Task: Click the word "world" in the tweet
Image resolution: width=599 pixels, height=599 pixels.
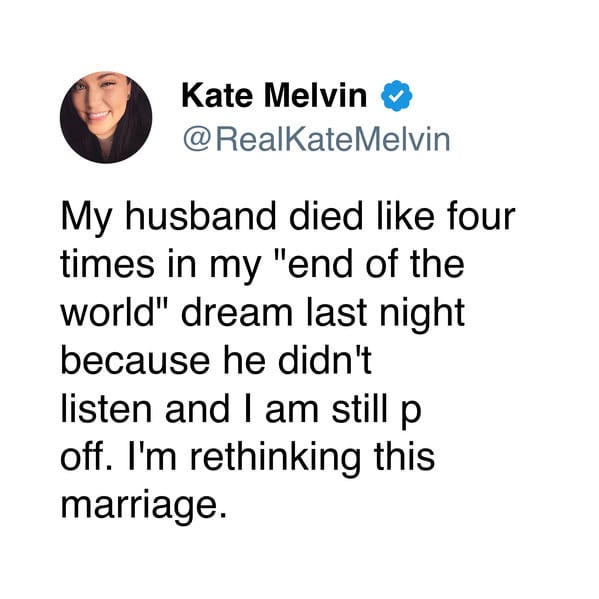Action: coord(107,312)
